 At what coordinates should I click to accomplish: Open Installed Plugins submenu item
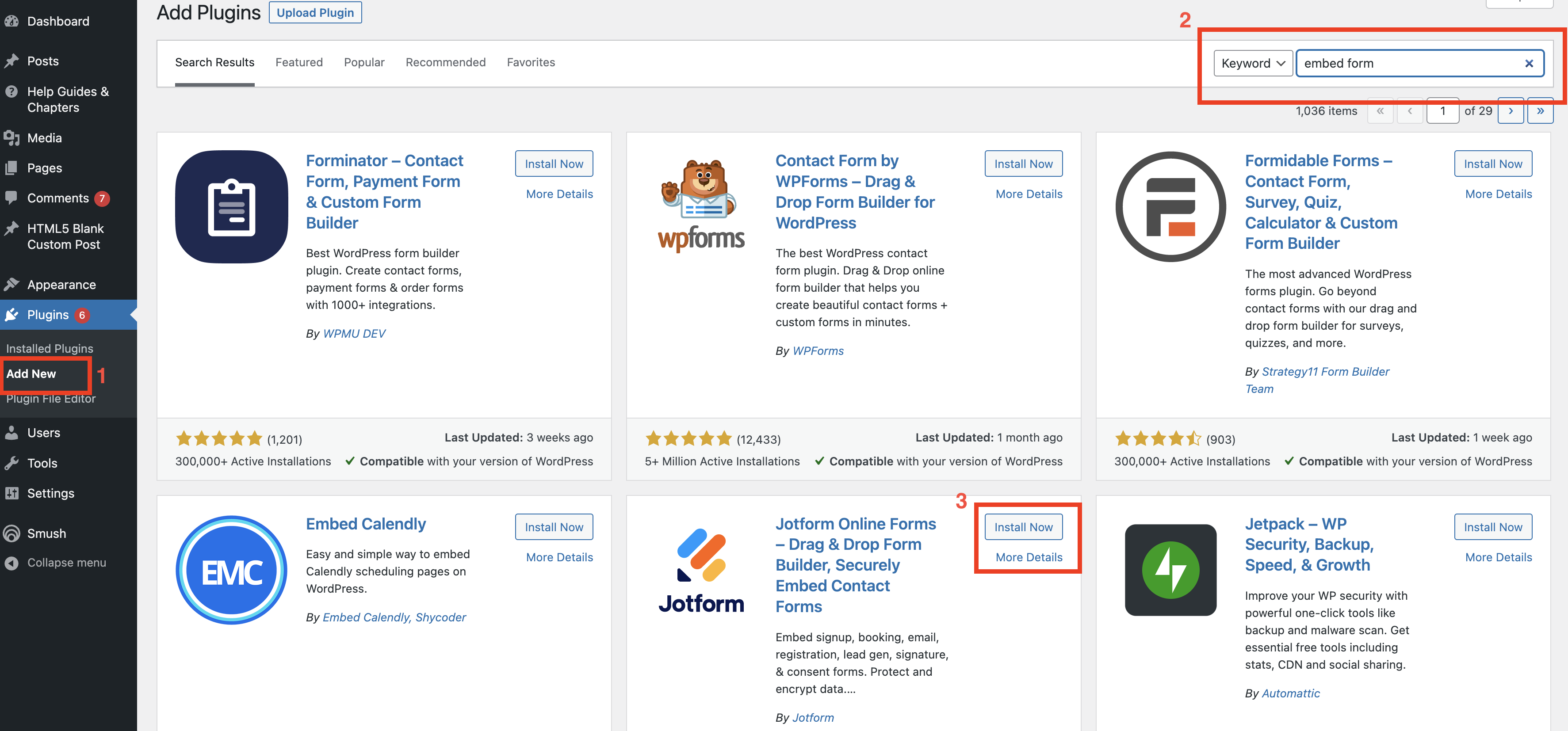[50, 348]
